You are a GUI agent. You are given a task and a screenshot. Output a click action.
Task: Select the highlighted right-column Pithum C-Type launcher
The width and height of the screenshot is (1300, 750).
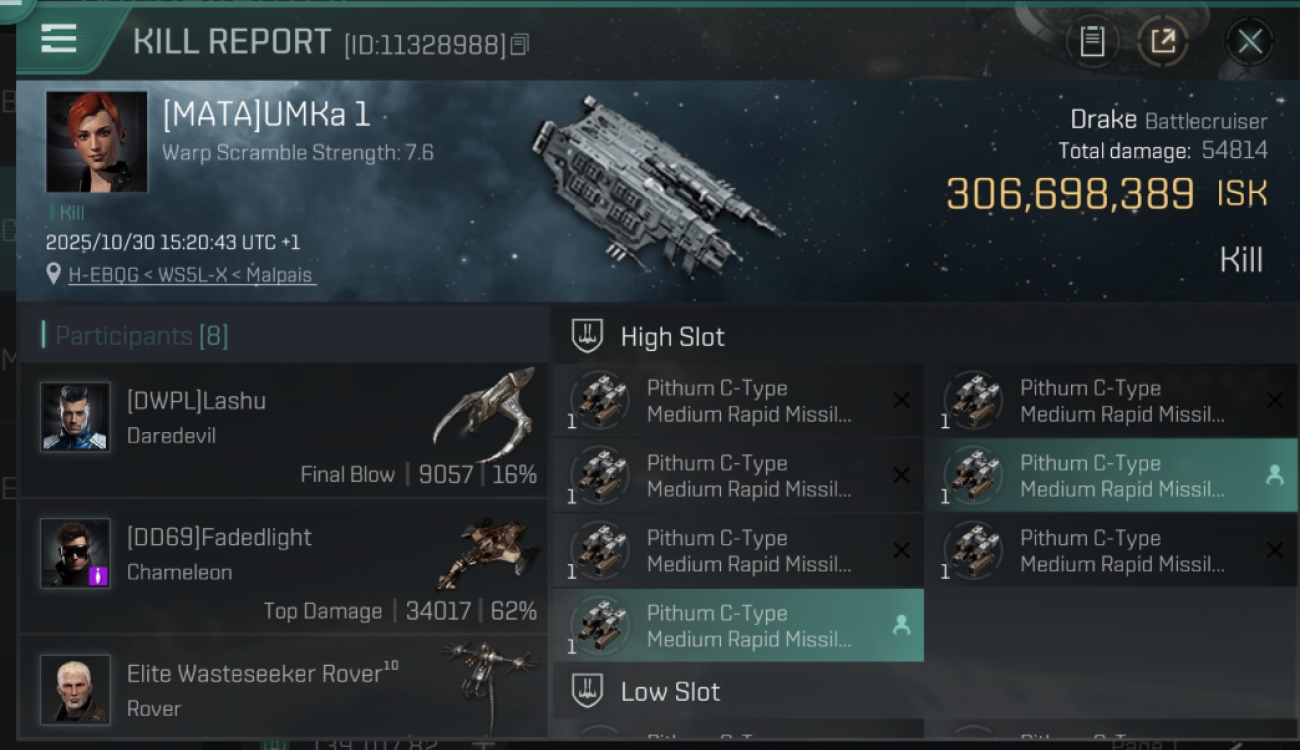1111,475
